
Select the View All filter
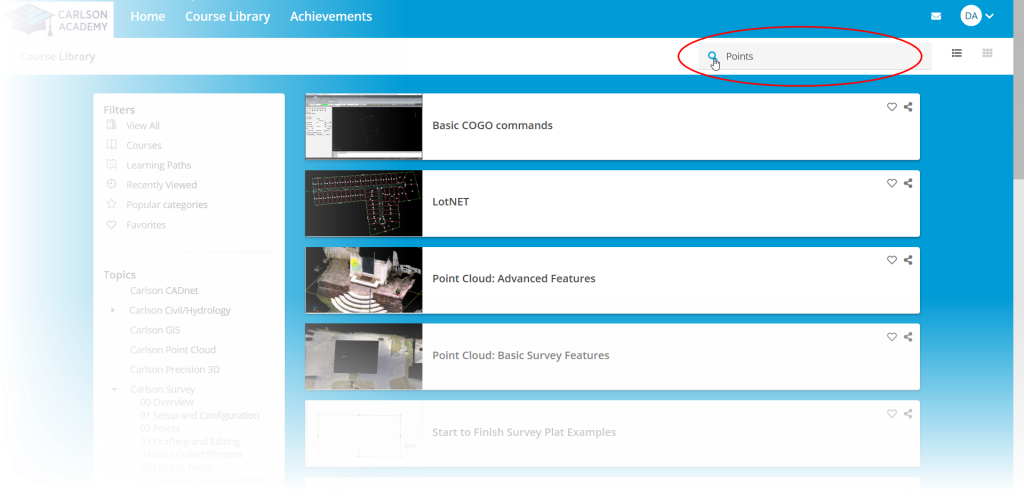(x=142, y=125)
